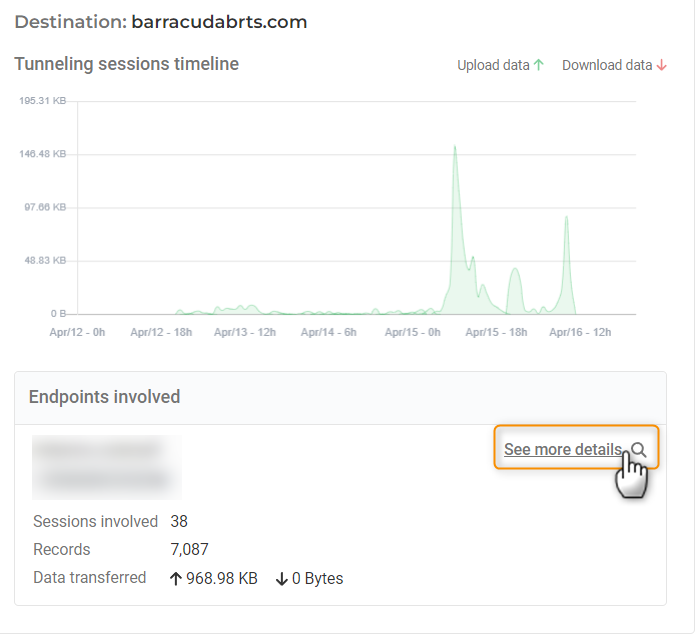Click the green upload arrow in legend
The width and height of the screenshot is (697, 638).
pyautogui.click(x=539, y=65)
